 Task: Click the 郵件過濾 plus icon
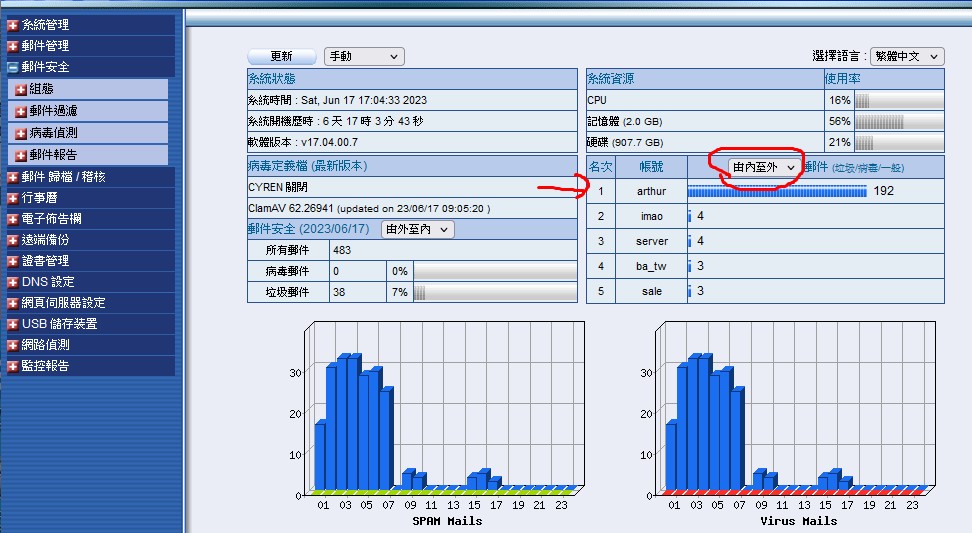click(20, 111)
